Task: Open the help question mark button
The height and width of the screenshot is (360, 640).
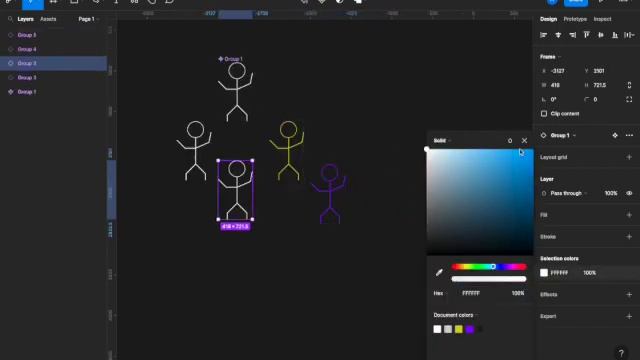Action: coord(621,353)
